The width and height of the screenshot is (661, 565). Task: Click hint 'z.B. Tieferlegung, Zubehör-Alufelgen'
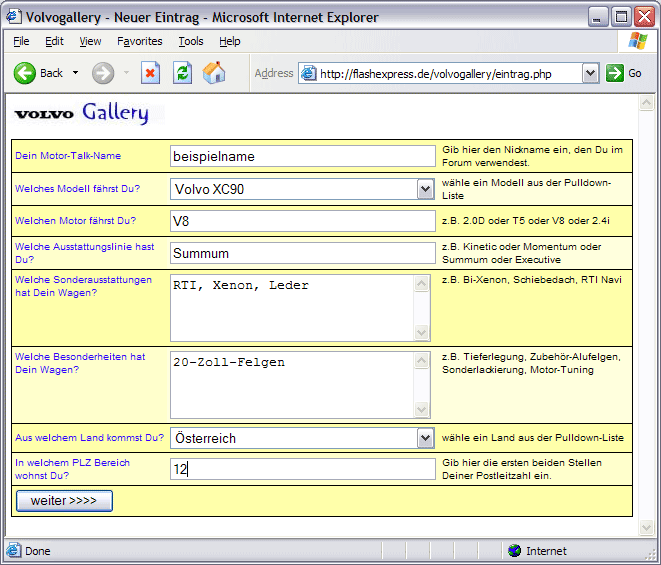tap(531, 363)
